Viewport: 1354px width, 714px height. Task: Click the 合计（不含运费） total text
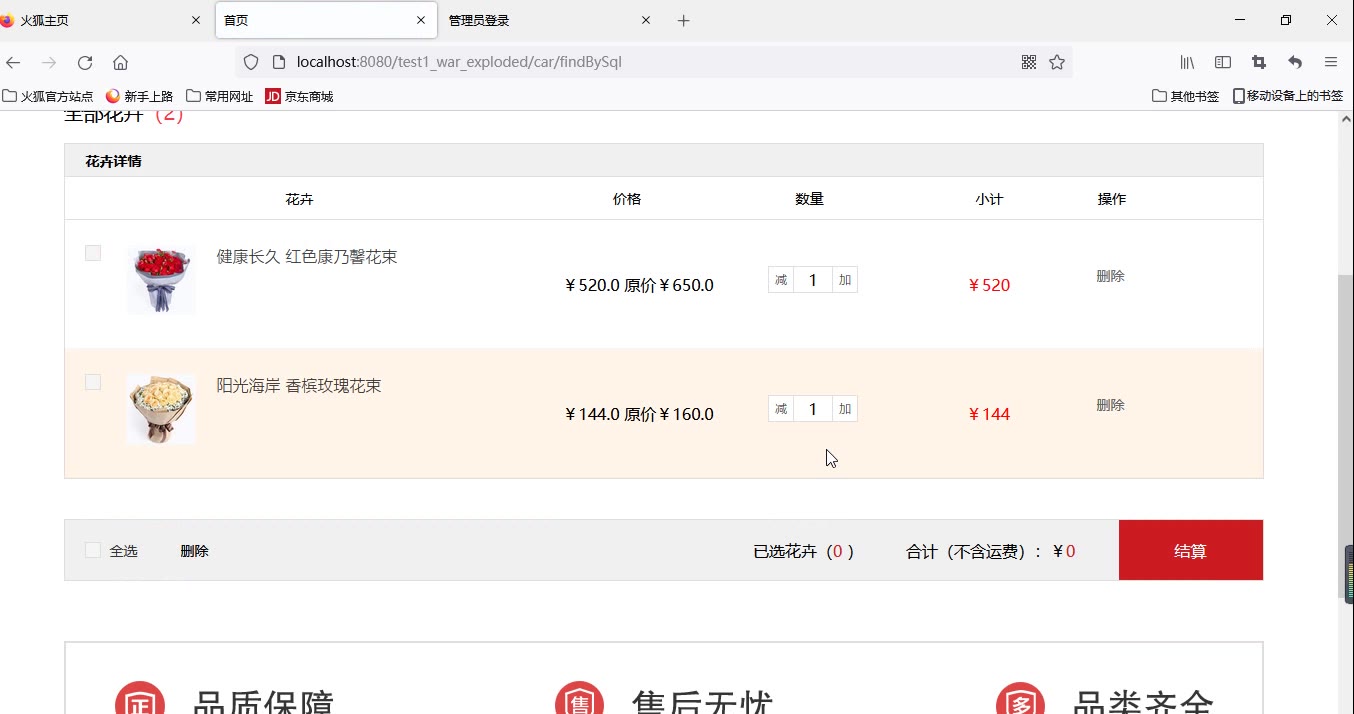click(990, 551)
